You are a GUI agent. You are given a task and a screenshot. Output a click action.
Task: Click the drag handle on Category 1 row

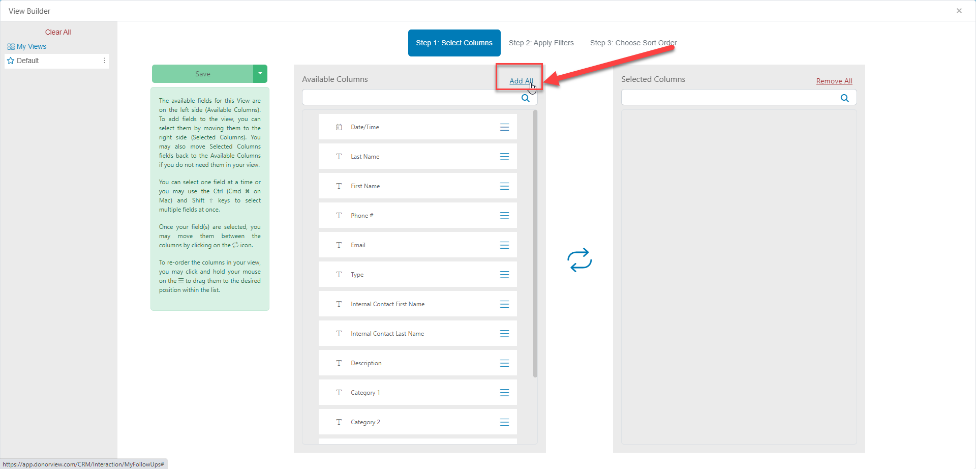click(x=504, y=392)
